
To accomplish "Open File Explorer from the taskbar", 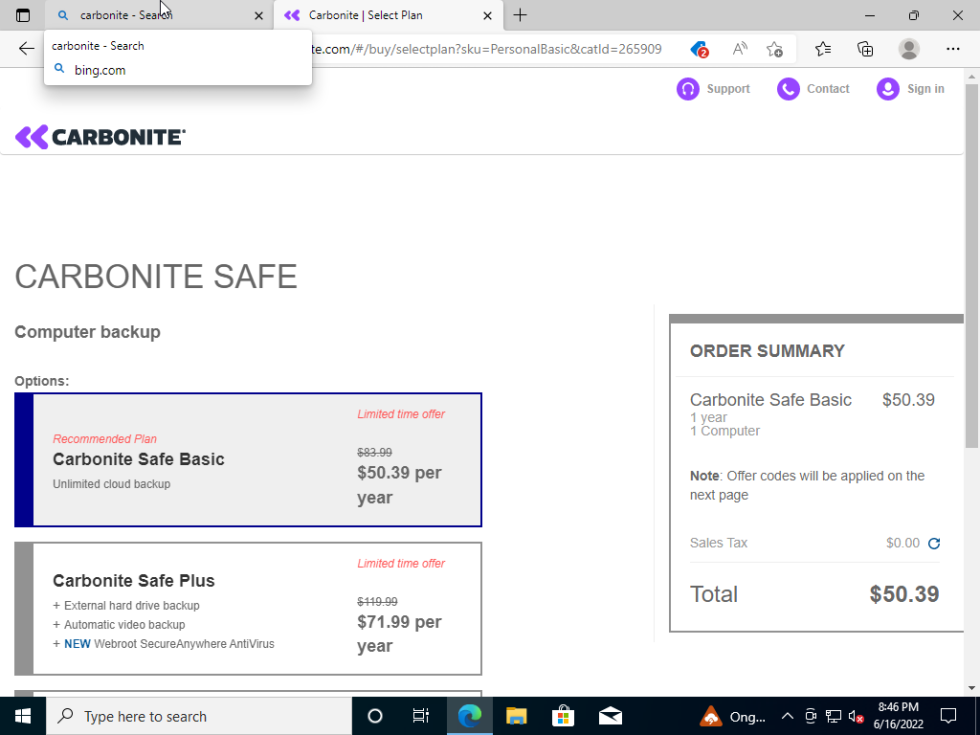I will [516, 716].
